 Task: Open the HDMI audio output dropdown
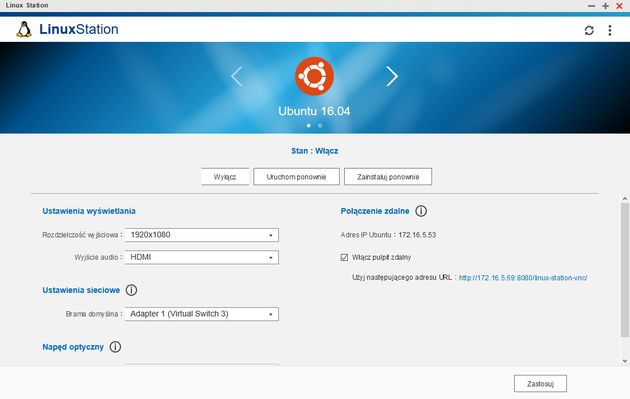[x=202, y=257]
